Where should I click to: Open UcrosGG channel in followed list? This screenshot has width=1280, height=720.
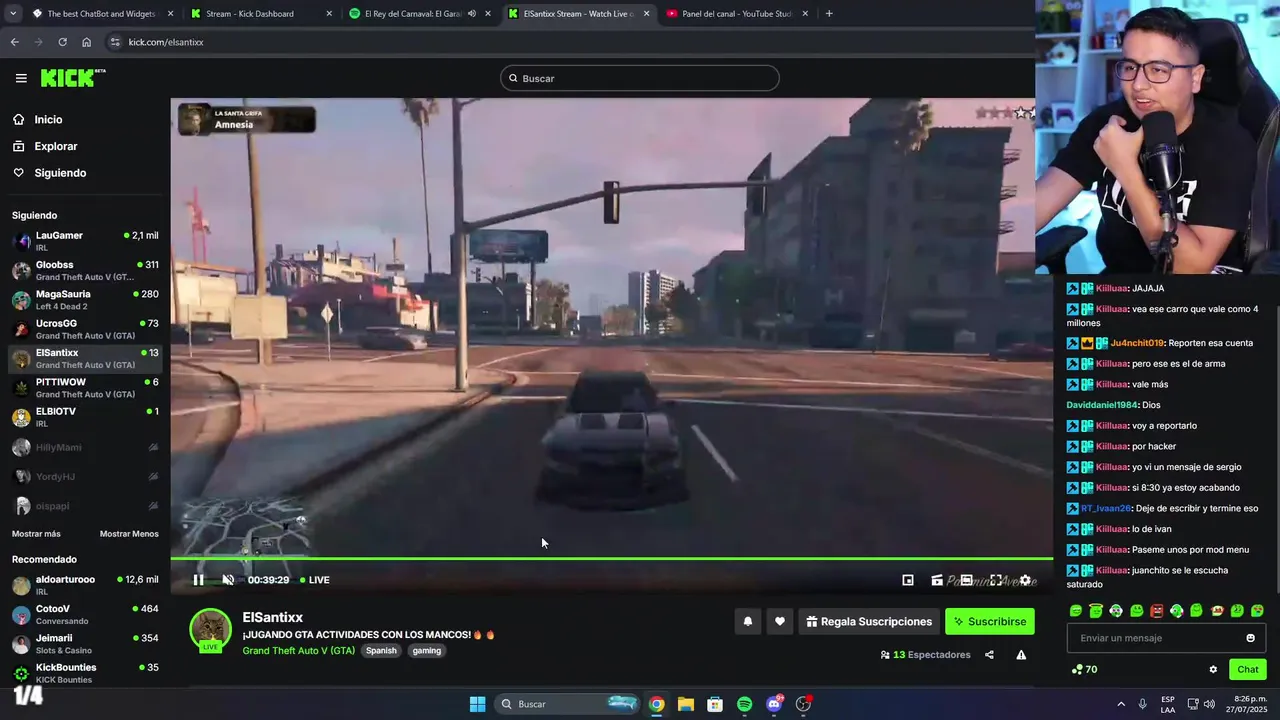(x=85, y=329)
